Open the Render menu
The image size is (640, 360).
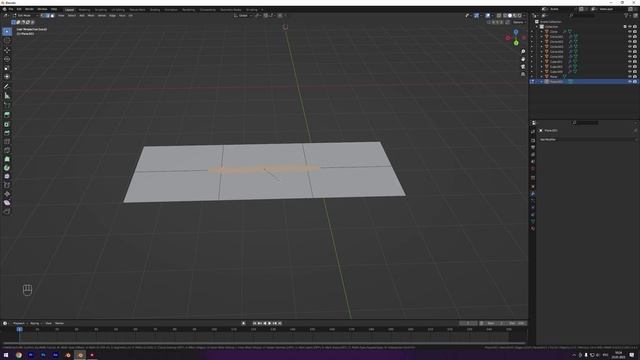click(29, 9)
